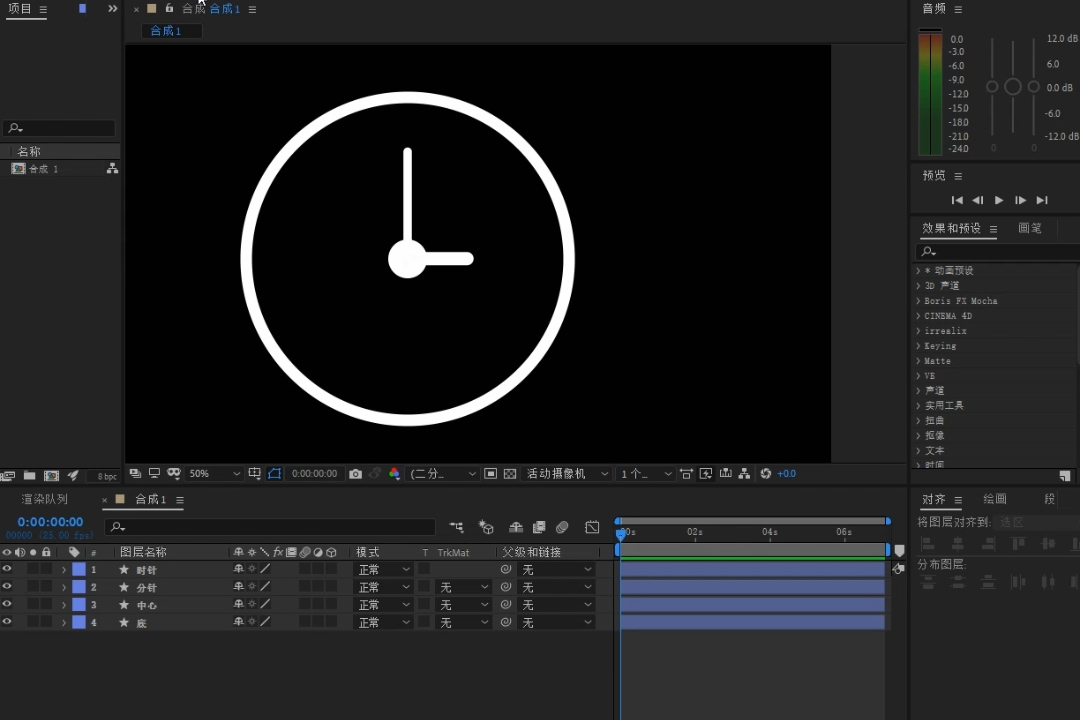The image size is (1080, 720).
Task: Toggle the hide shy layers icon in timeline
Action: (x=516, y=527)
